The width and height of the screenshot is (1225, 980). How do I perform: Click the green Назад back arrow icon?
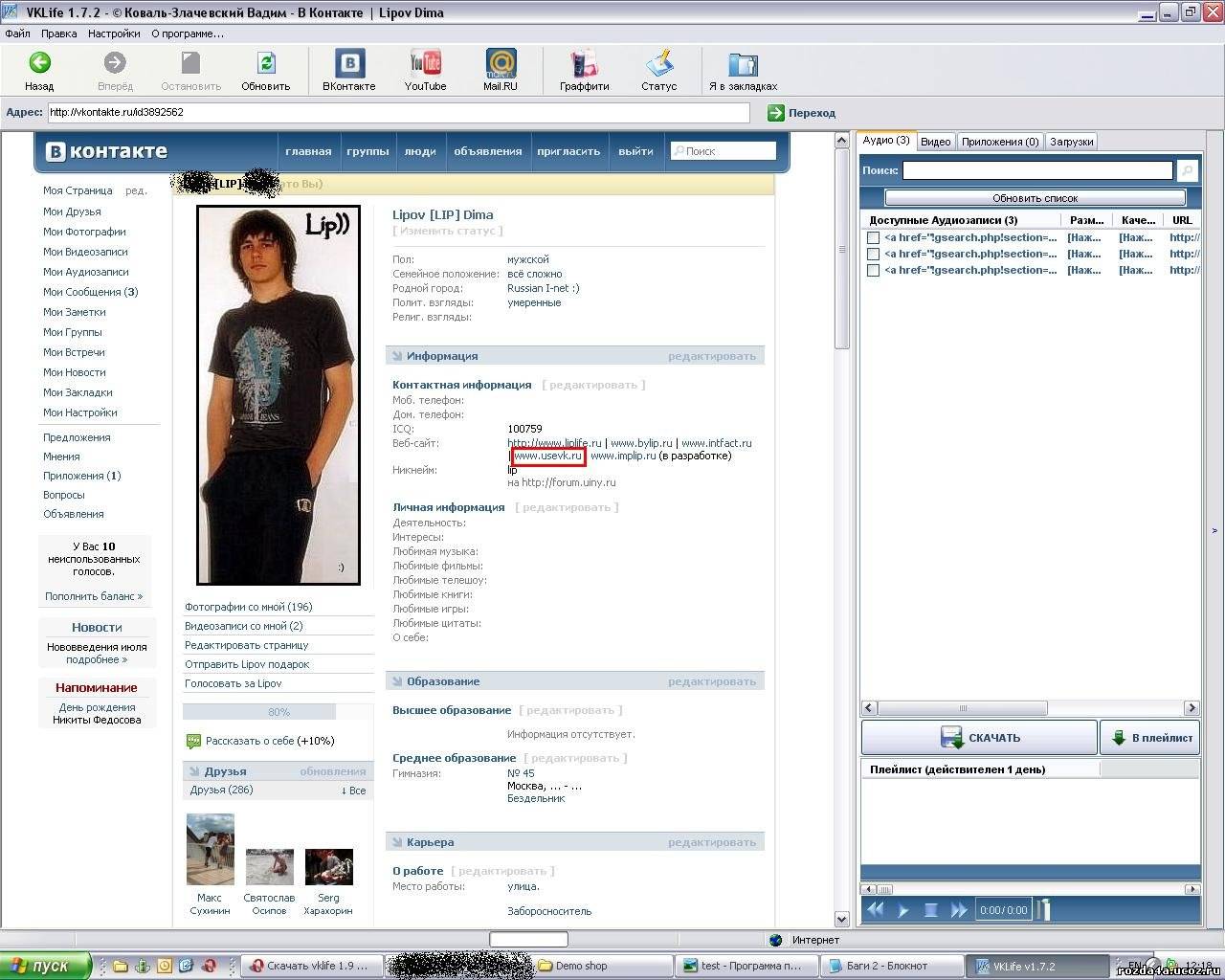pos(39,63)
